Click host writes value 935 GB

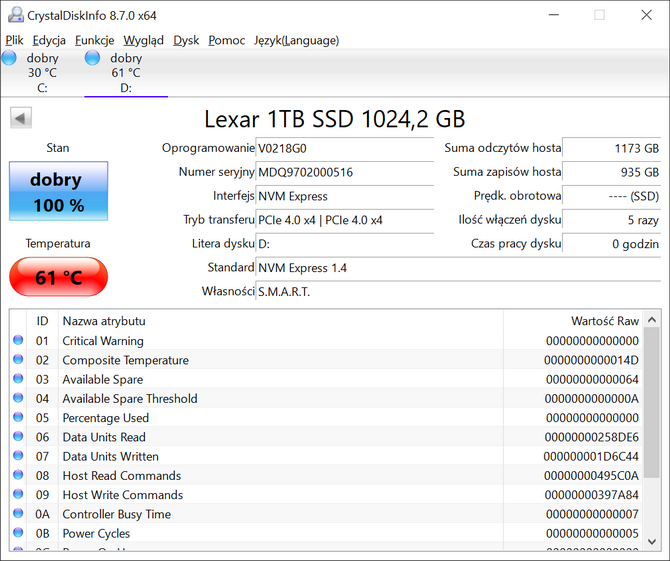point(611,172)
